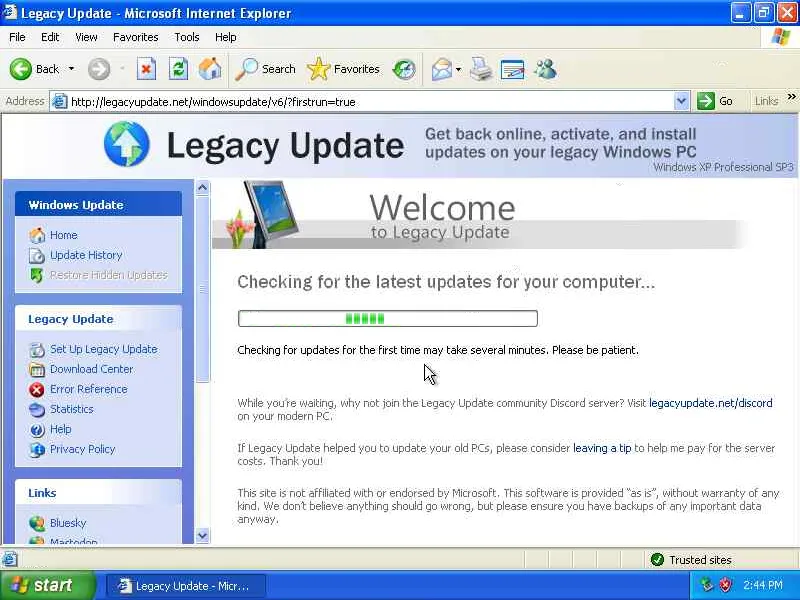The width and height of the screenshot is (800, 600).
Task: Open Update History in sidebar
Action: [x=86, y=255]
